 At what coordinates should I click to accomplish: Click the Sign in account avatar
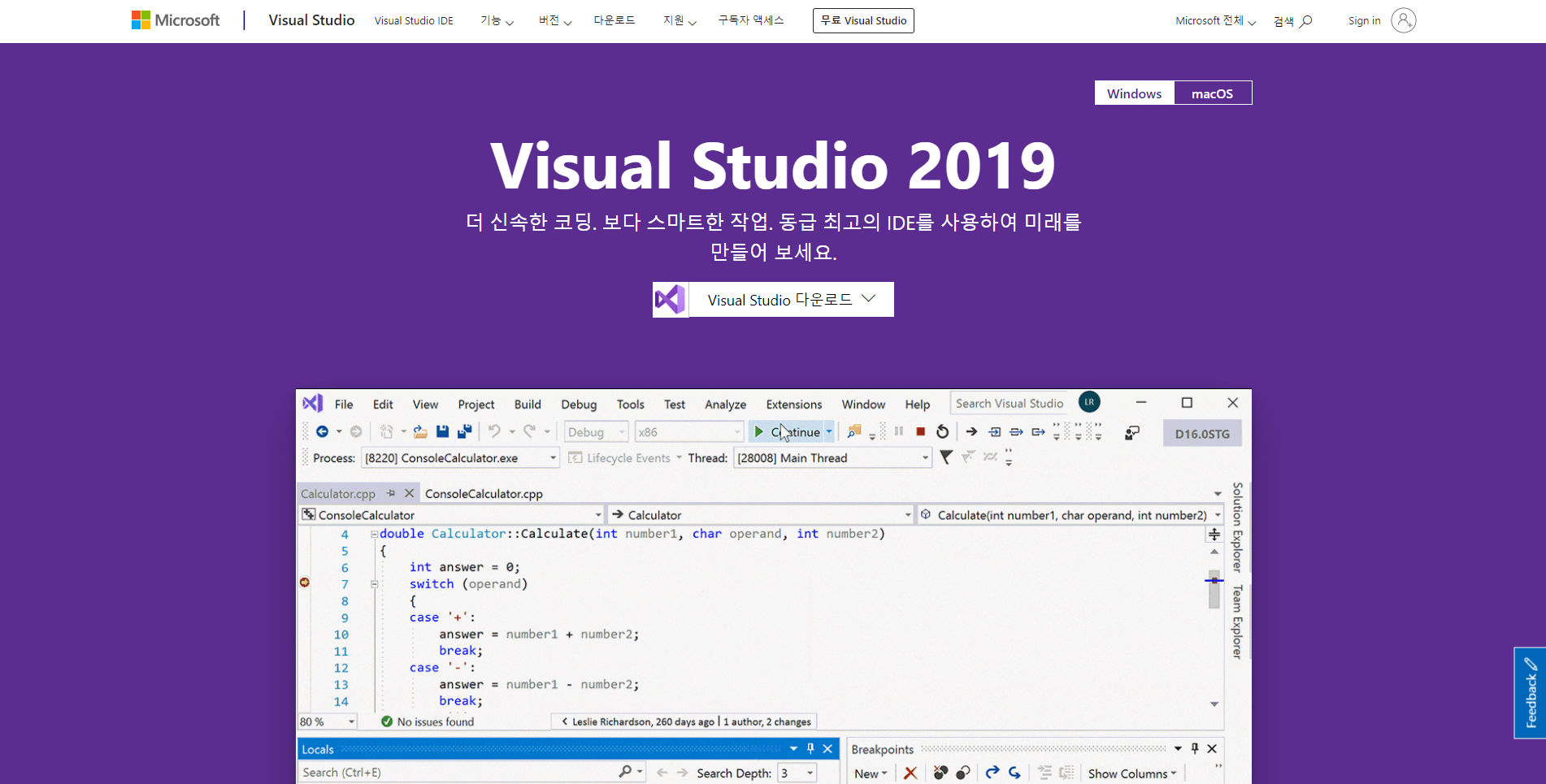[1403, 20]
